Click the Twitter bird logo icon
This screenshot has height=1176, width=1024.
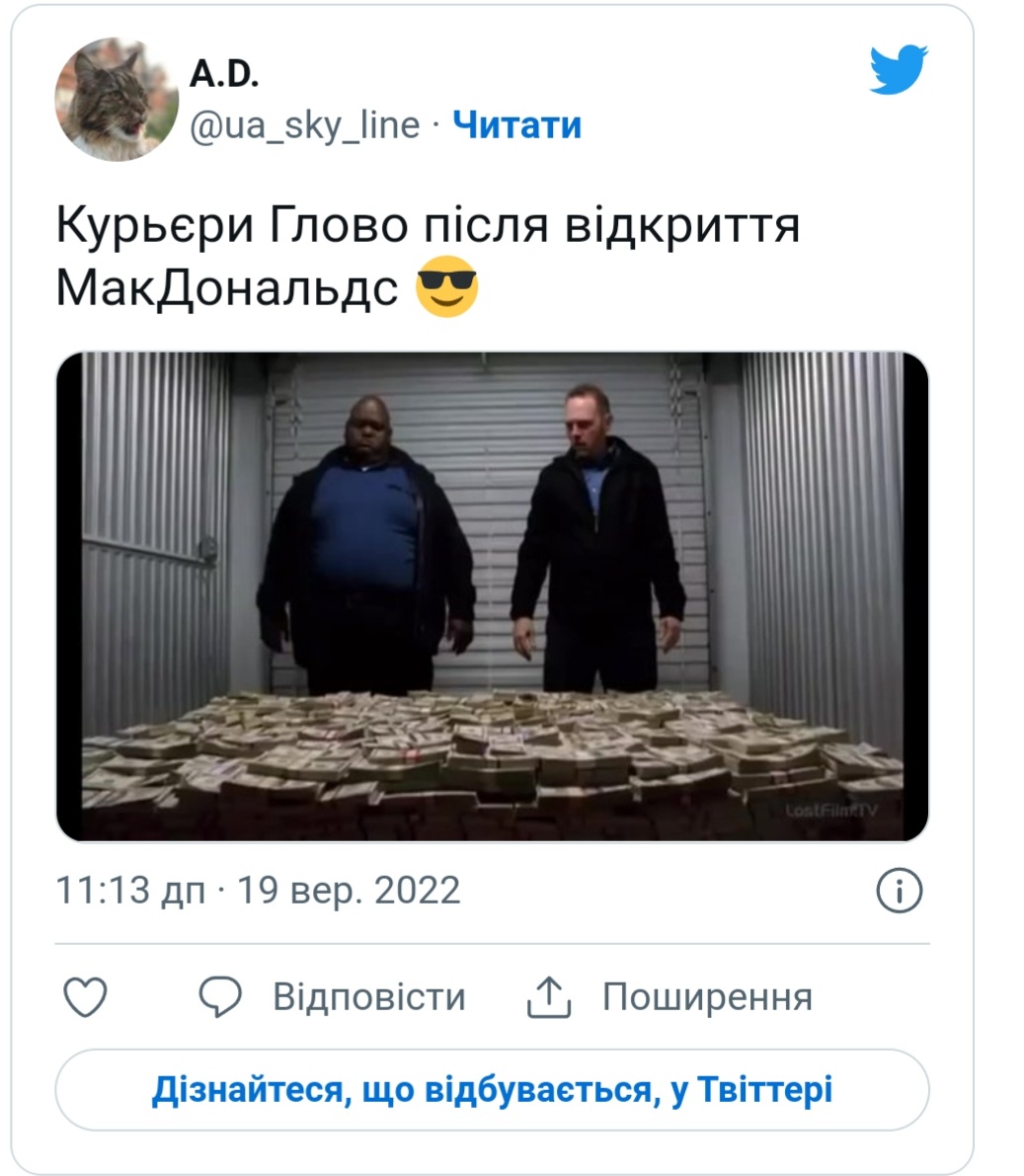[899, 70]
